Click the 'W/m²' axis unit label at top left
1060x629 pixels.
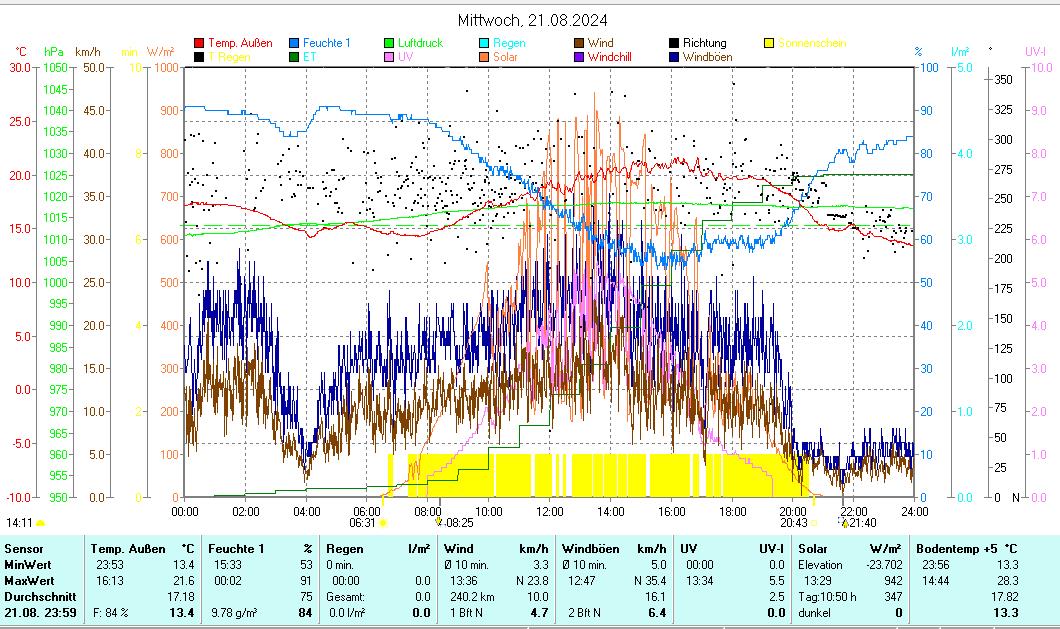[160, 52]
